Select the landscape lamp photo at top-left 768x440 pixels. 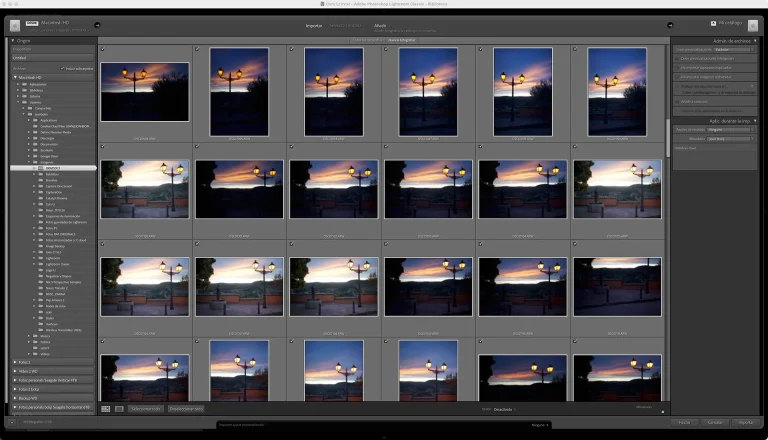[x=144, y=92]
